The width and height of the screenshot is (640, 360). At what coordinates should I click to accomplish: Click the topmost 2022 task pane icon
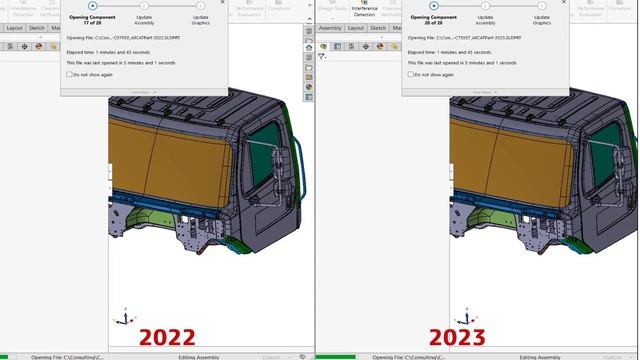[309, 31]
